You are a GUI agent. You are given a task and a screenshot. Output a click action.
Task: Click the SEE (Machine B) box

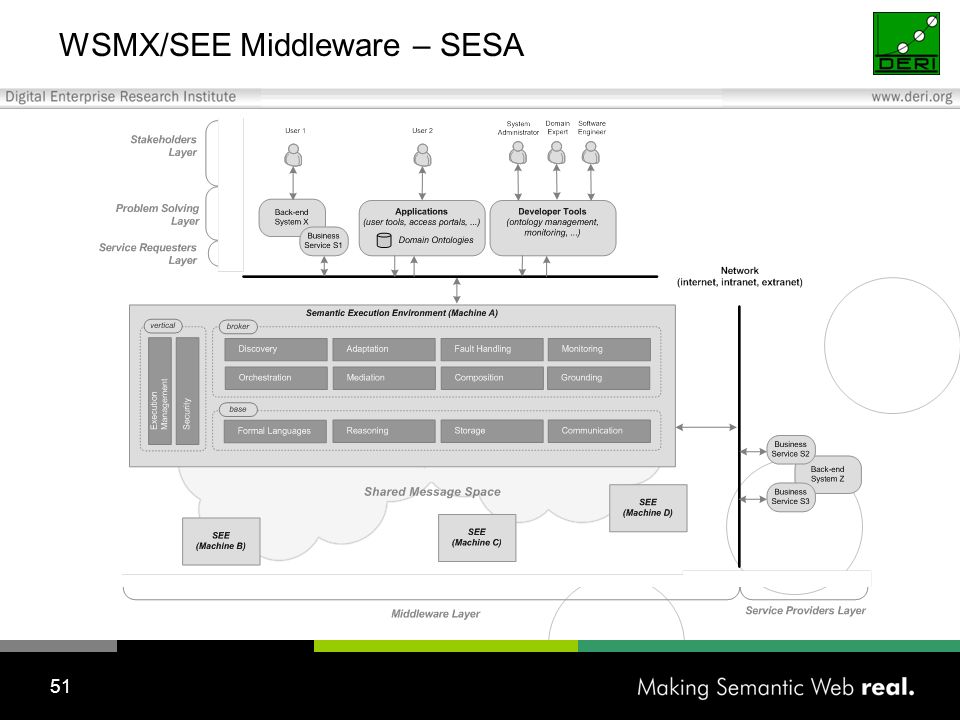coord(221,541)
